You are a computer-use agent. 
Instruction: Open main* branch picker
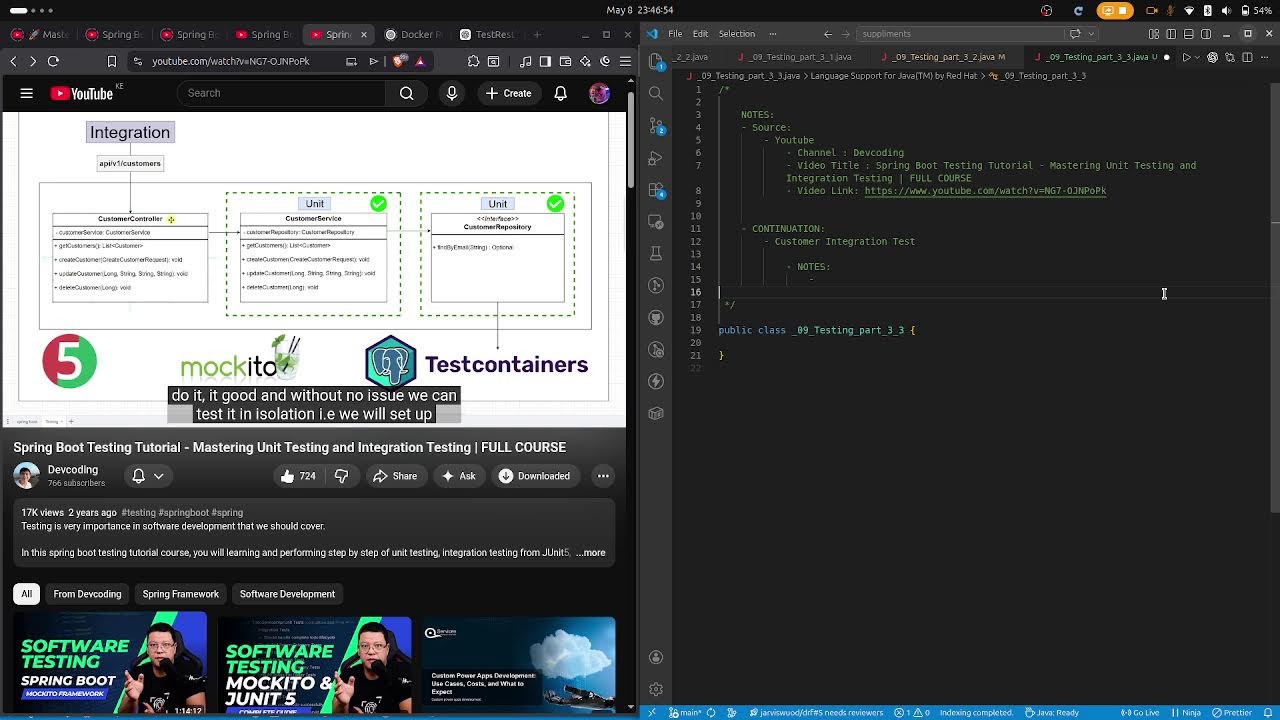coord(686,713)
